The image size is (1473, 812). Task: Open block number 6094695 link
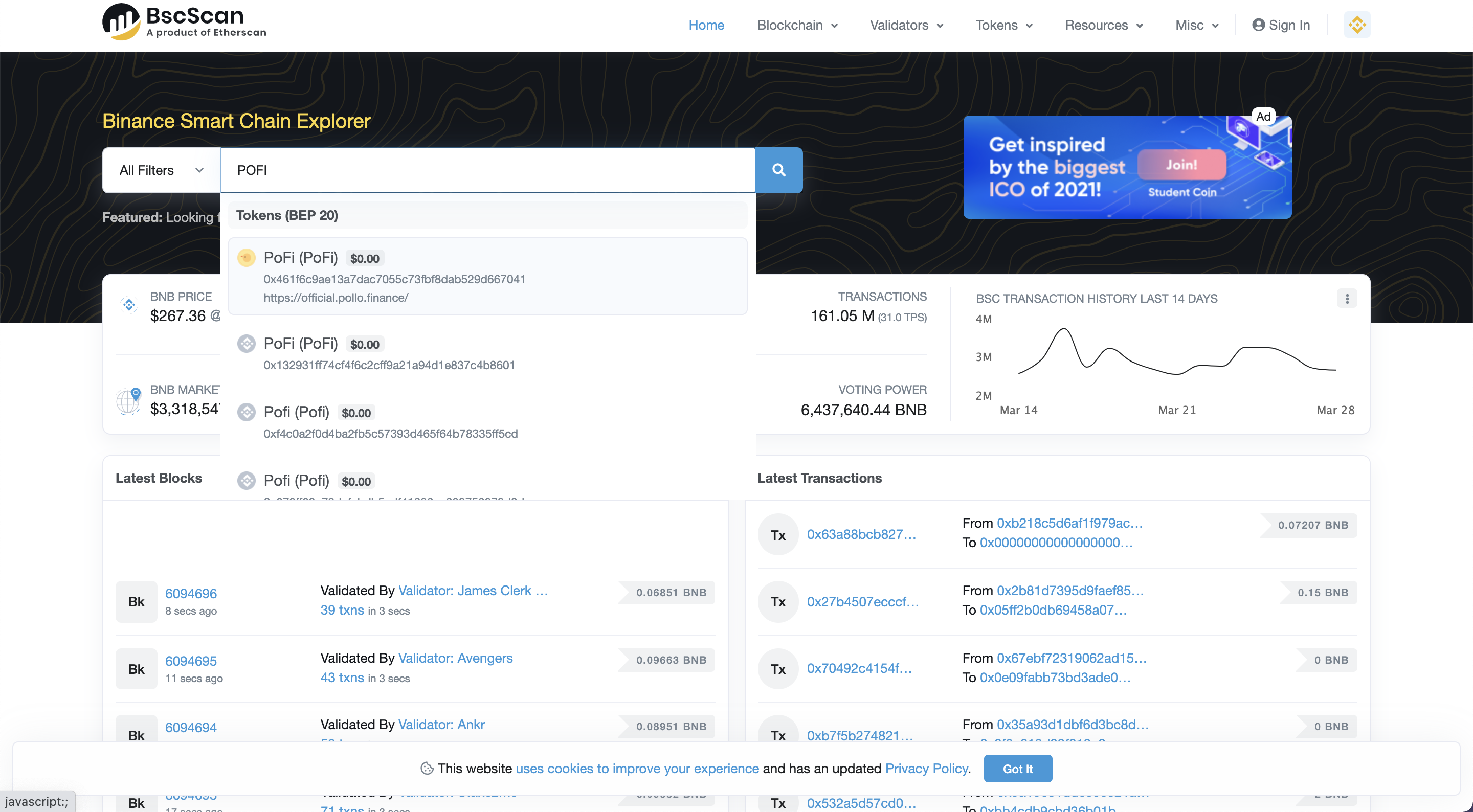190,661
